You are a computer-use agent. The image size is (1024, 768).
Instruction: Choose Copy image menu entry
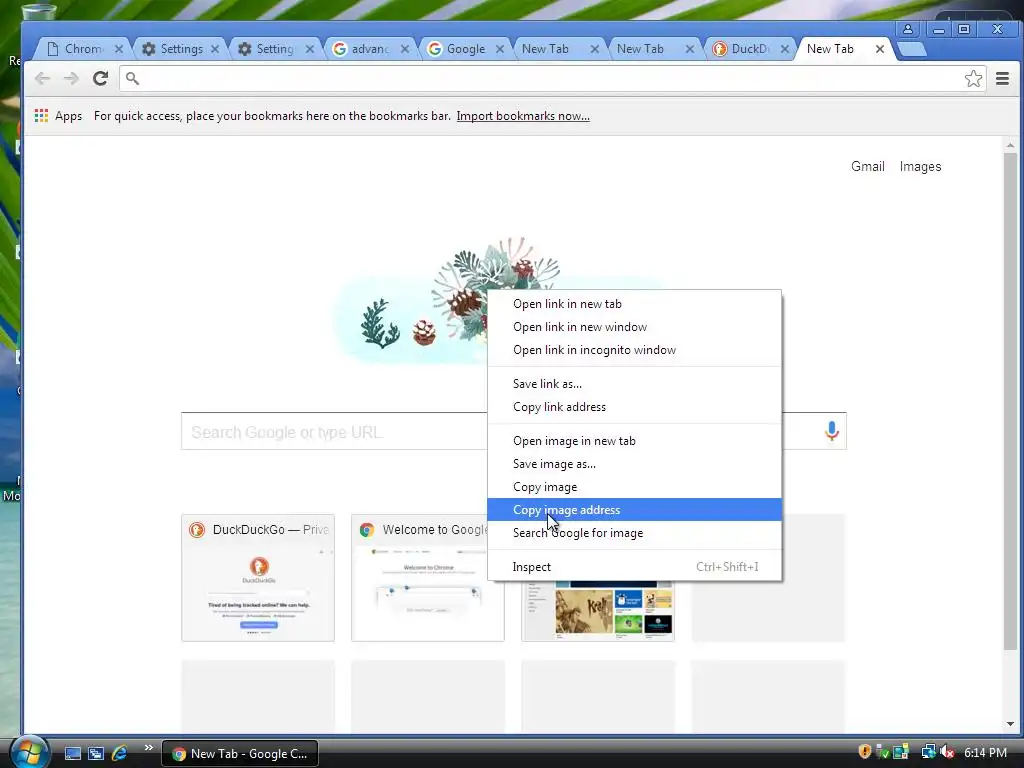coord(634,487)
